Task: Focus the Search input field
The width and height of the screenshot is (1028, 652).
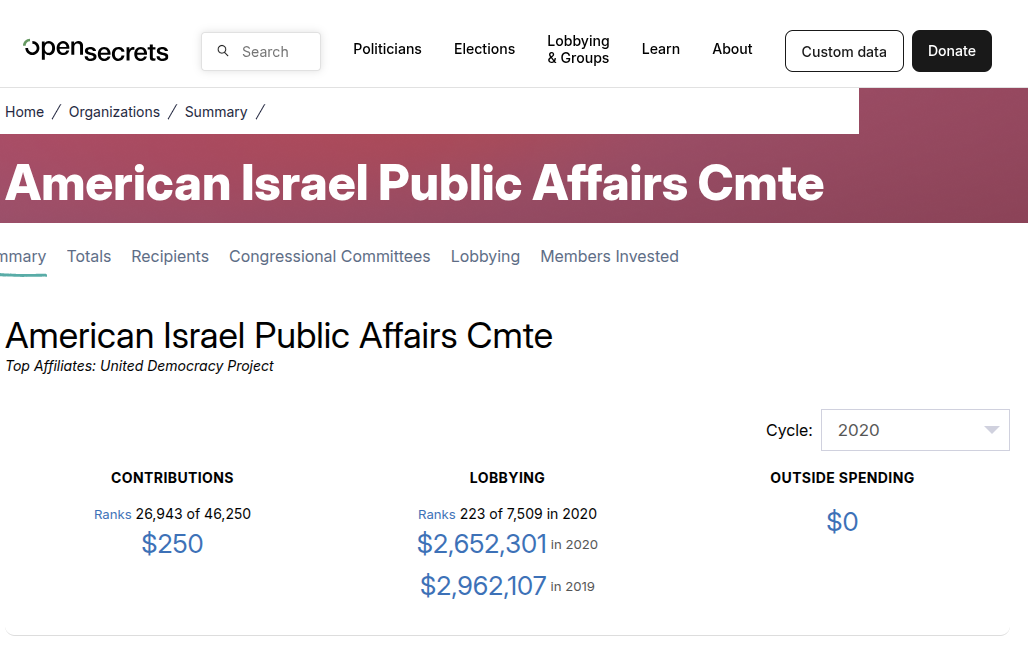Action: tap(261, 51)
